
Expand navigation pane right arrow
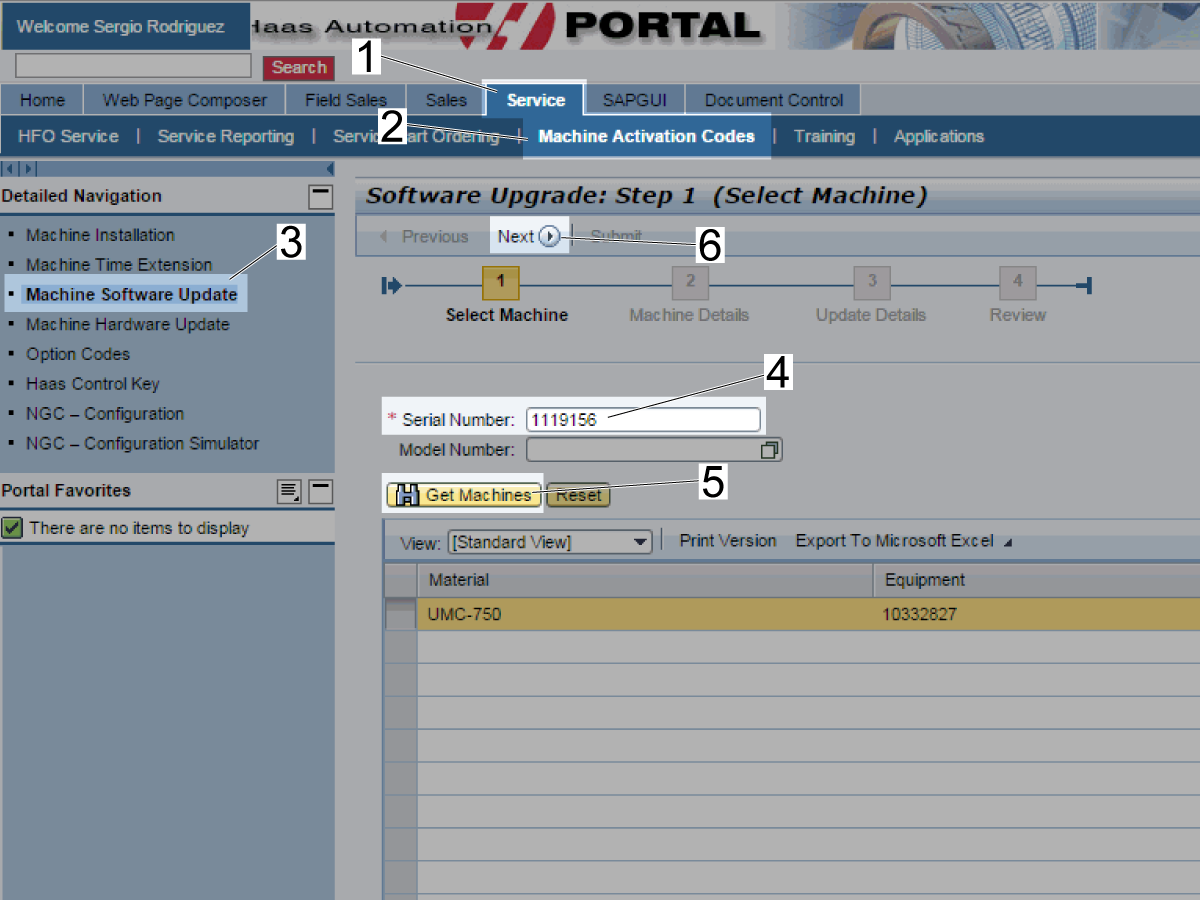coord(29,169)
